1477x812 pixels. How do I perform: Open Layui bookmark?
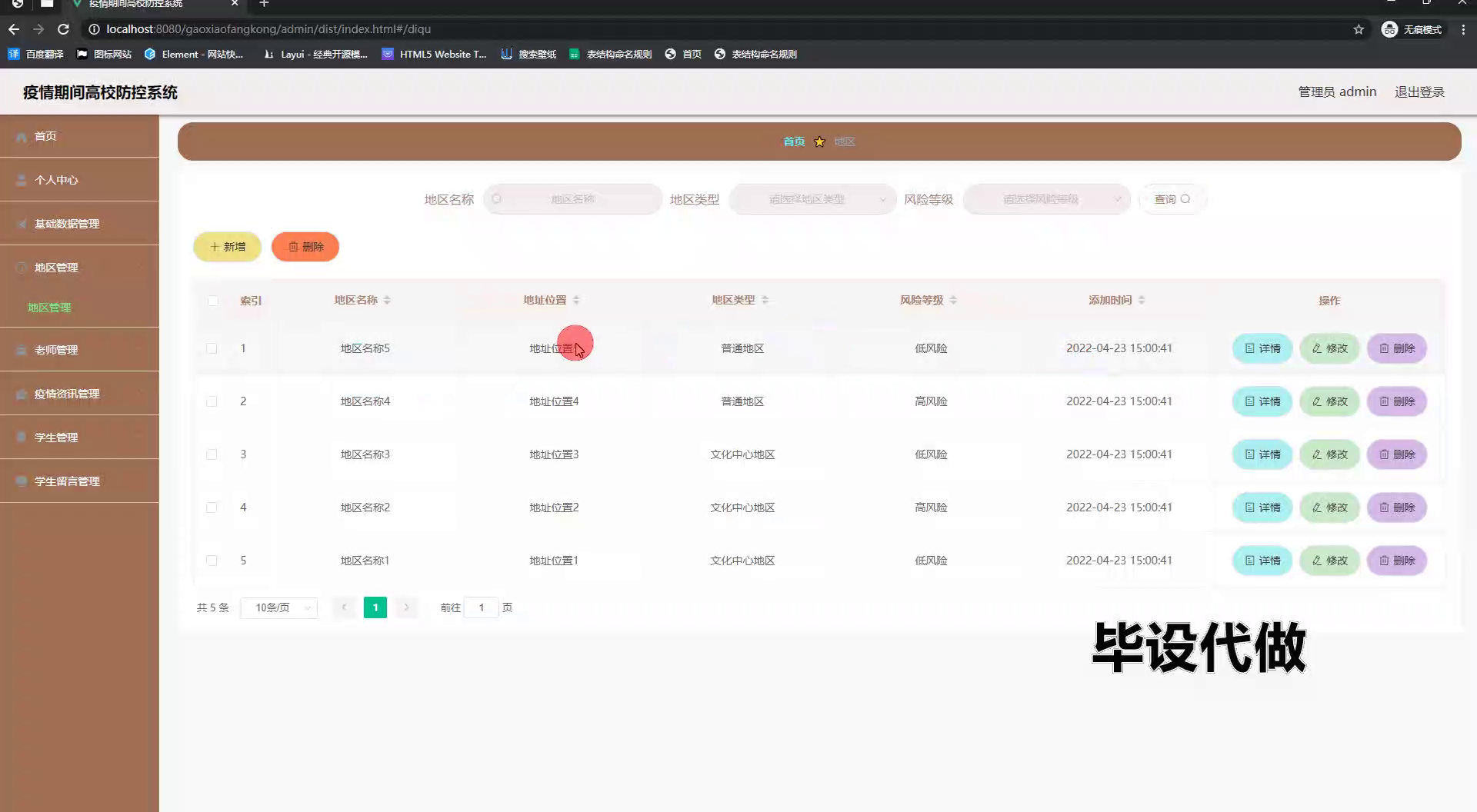click(x=315, y=54)
